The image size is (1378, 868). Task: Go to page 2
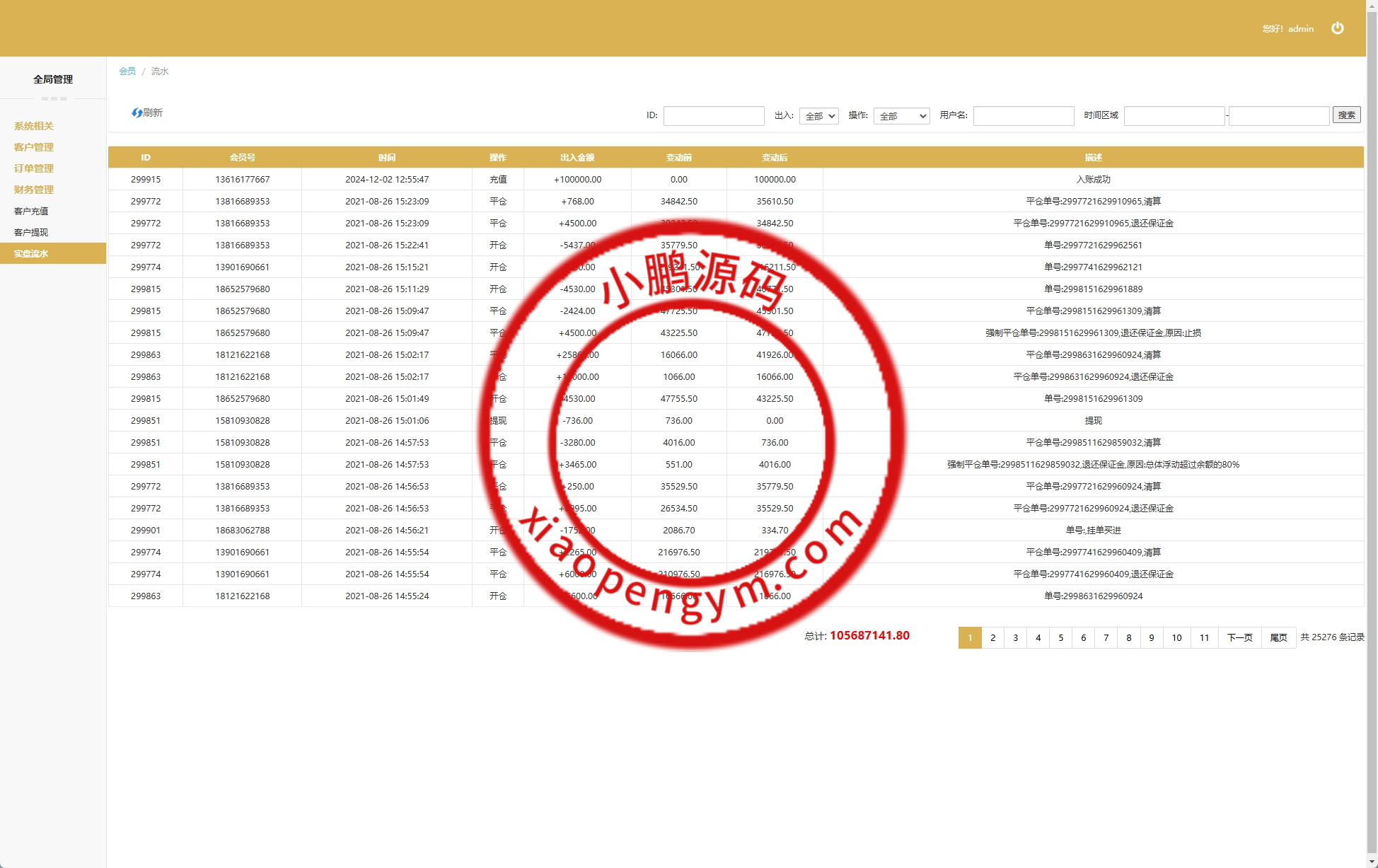point(992,637)
